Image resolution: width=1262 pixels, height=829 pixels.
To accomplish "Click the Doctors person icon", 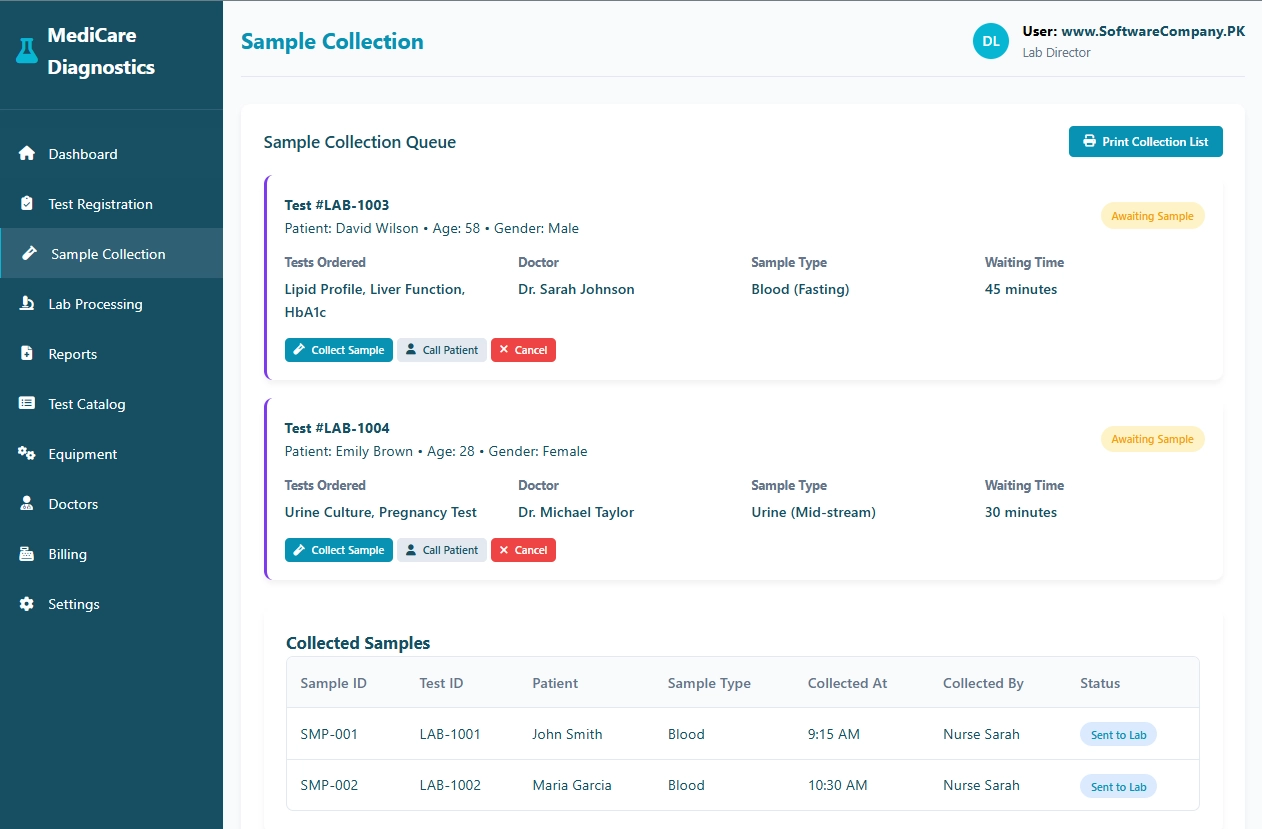I will (x=27, y=504).
